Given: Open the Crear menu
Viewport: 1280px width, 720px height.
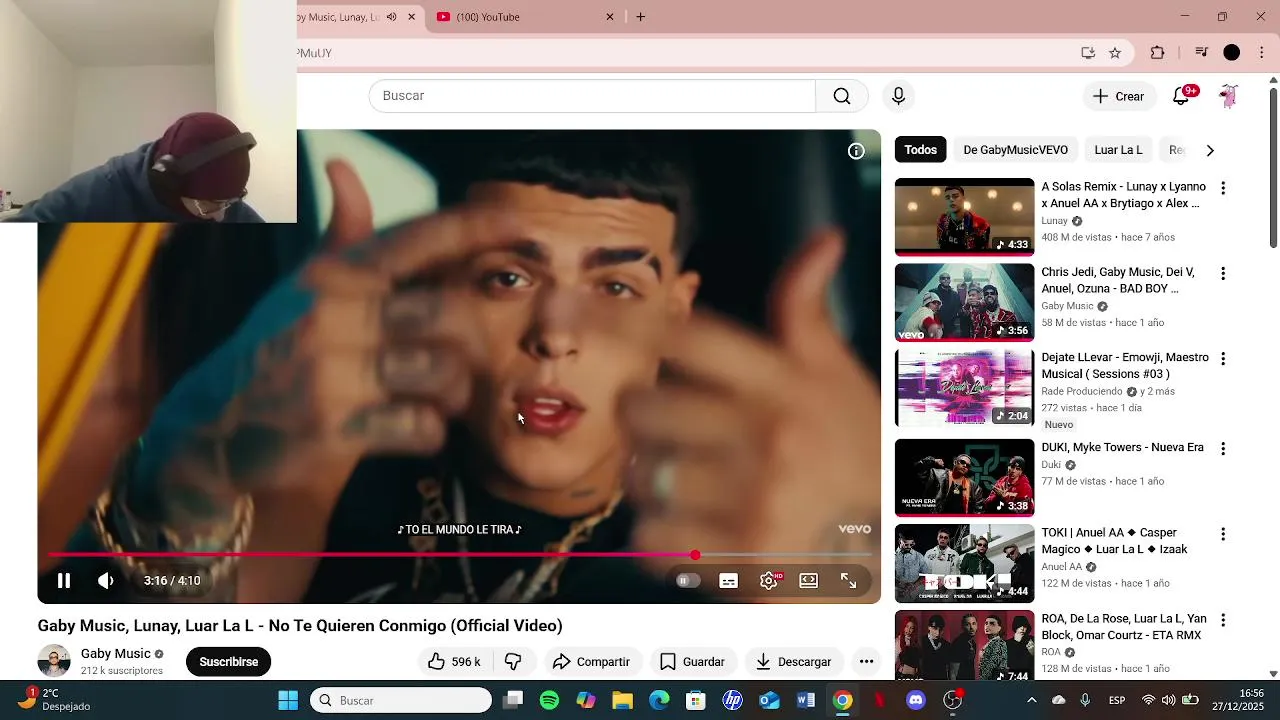Looking at the screenshot, I should (x=1119, y=96).
